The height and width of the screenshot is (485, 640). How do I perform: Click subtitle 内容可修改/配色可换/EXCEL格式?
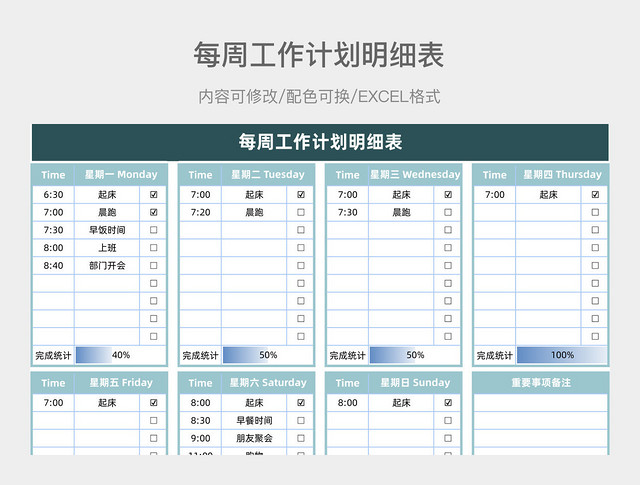[319, 97]
